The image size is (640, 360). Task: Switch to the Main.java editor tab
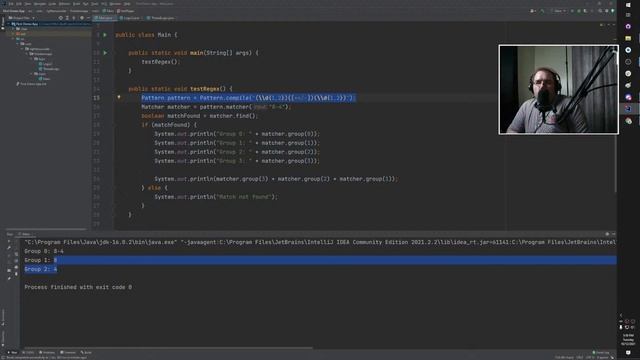104,18
